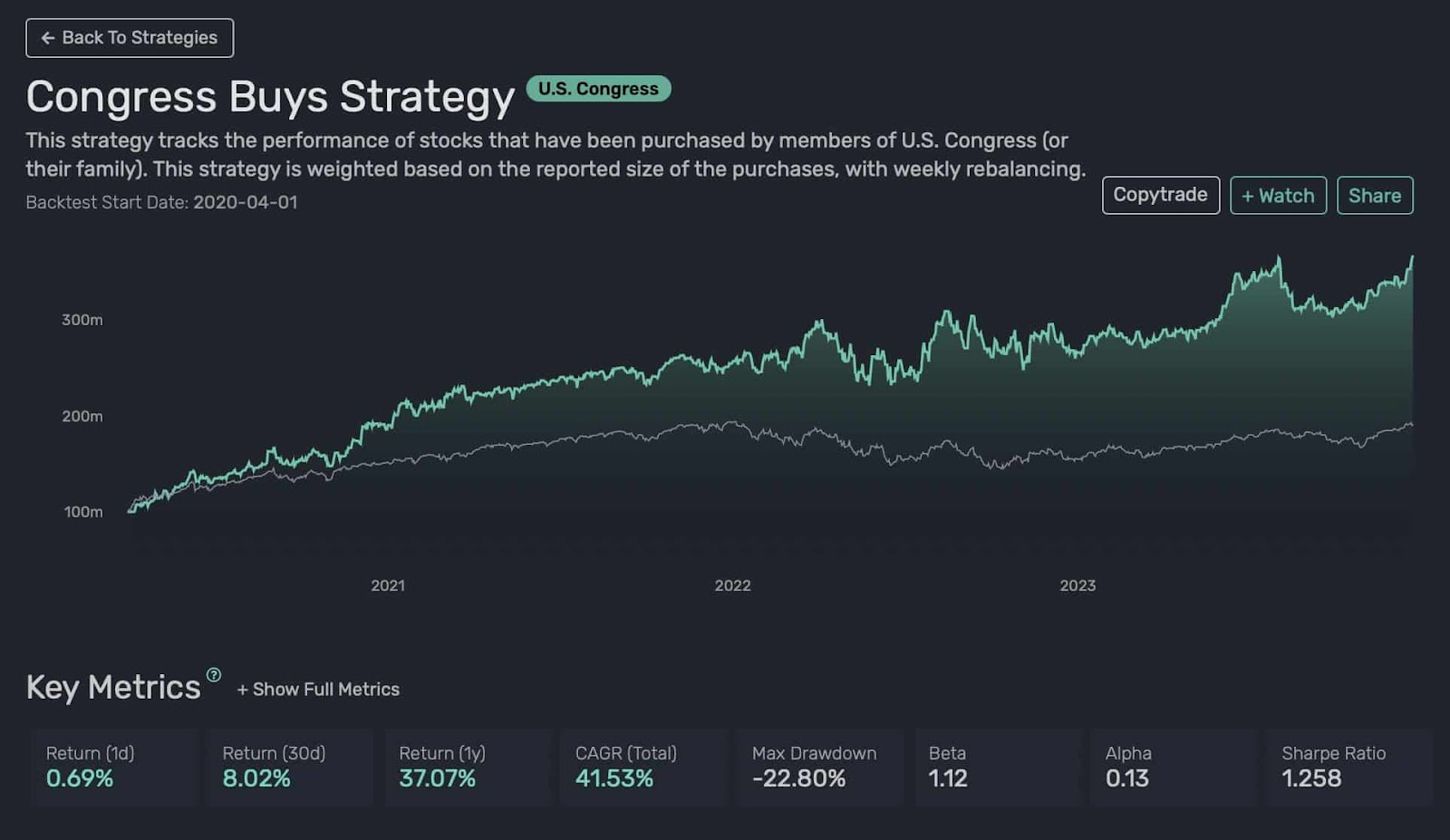Add strategy to watchlist with Watch button
Screen dimensions: 1450x840
click(x=1278, y=196)
